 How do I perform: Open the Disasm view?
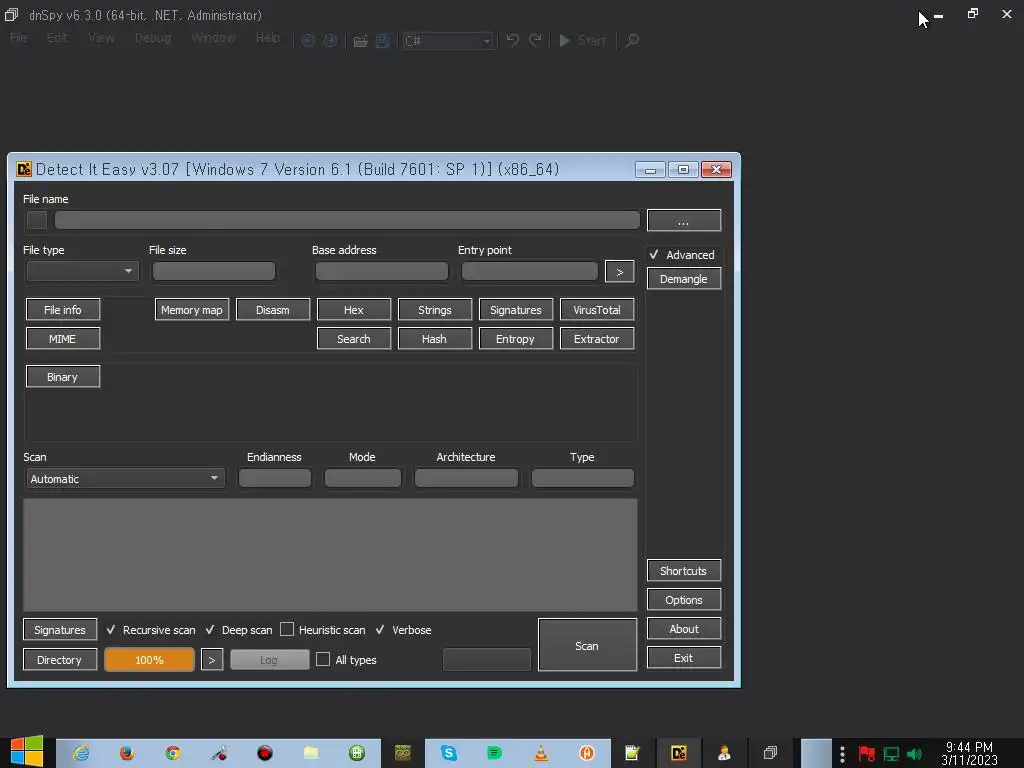[x=272, y=310]
